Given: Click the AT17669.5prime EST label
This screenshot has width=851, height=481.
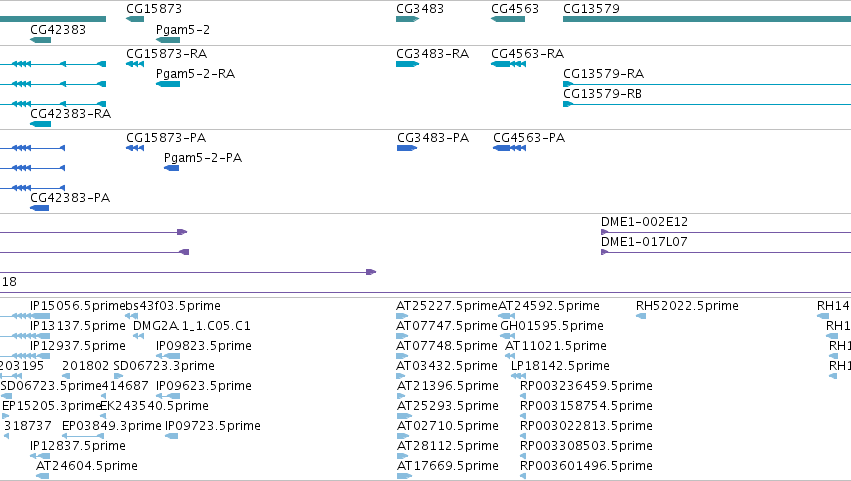Looking at the screenshot, I should [448, 466].
